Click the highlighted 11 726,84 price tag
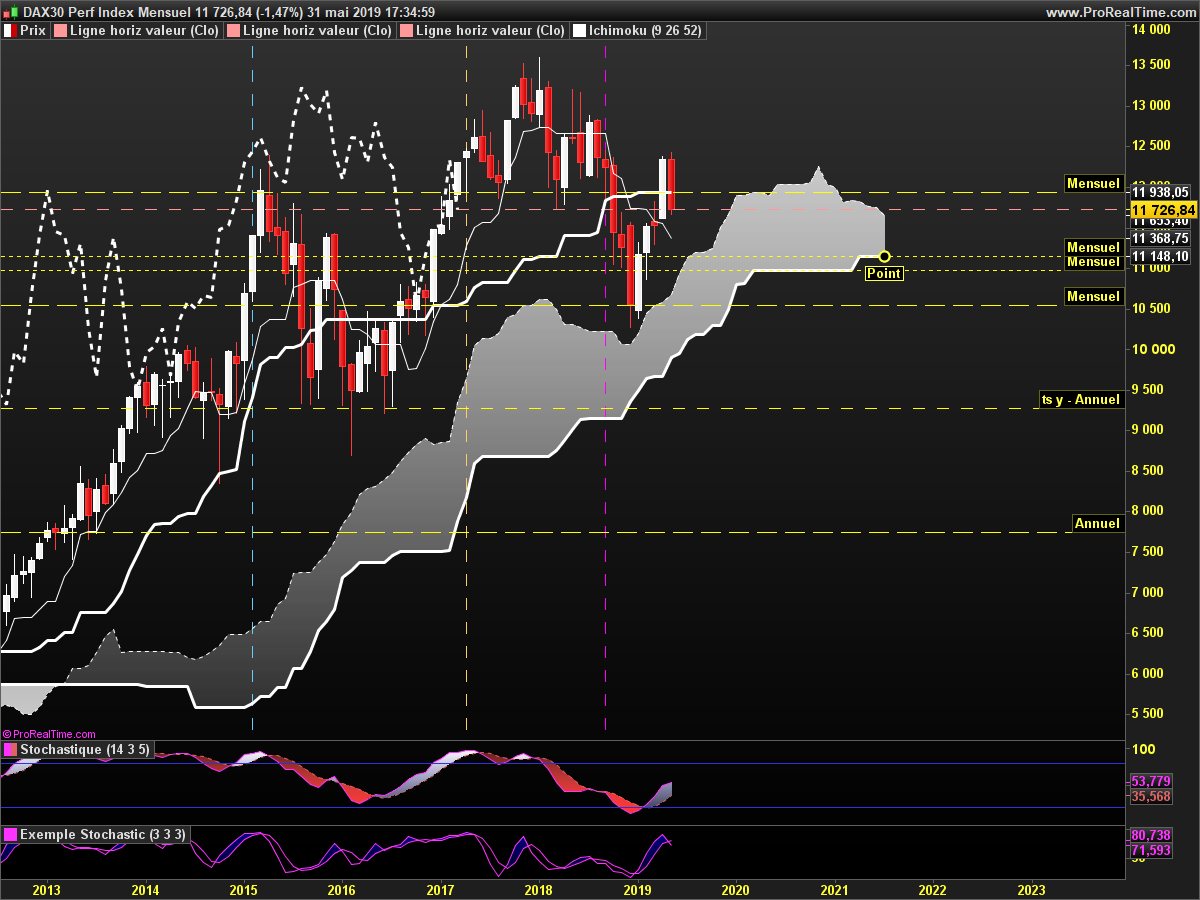The height and width of the screenshot is (900, 1200). point(1163,209)
